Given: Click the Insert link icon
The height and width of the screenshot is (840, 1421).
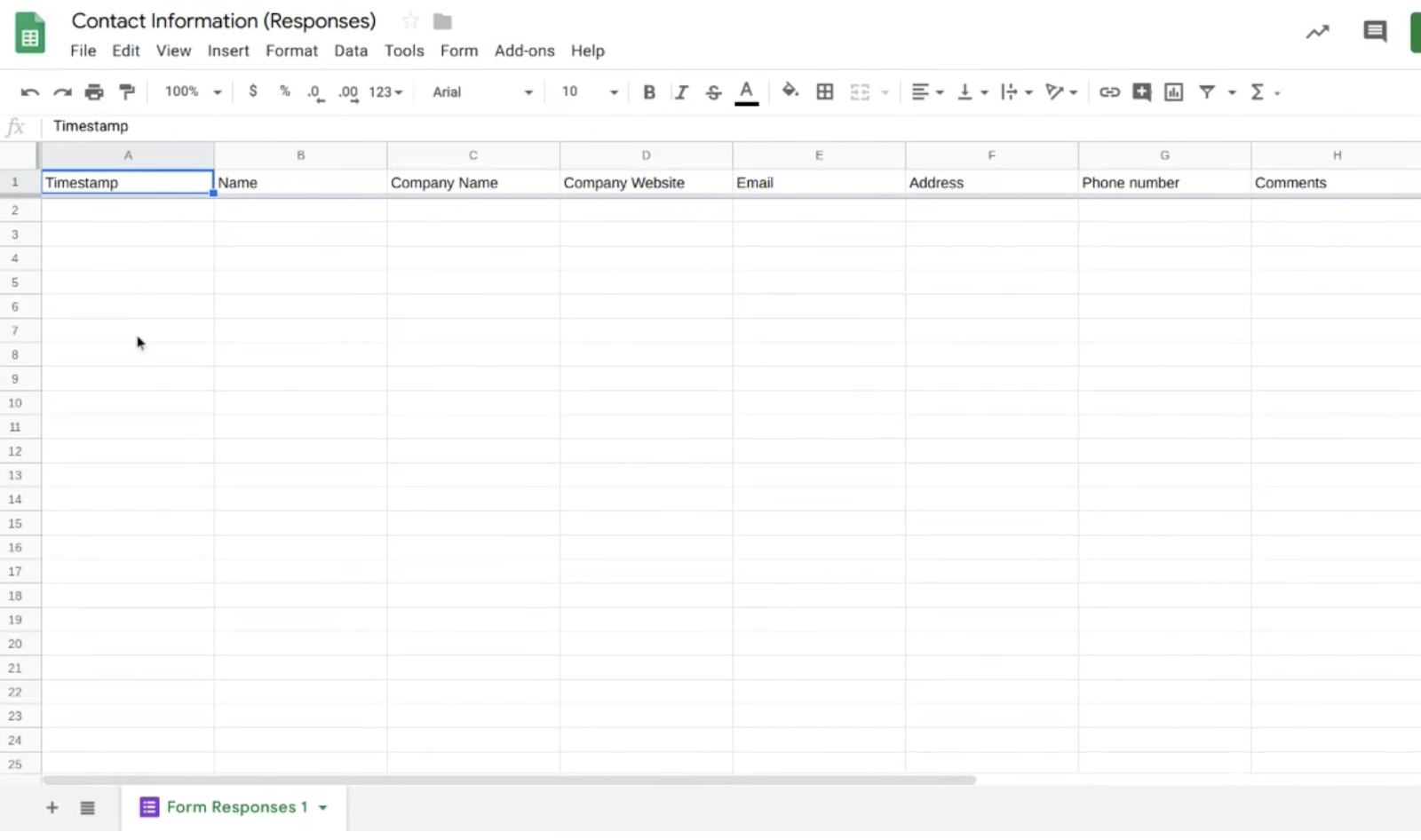Looking at the screenshot, I should coord(1109,91).
